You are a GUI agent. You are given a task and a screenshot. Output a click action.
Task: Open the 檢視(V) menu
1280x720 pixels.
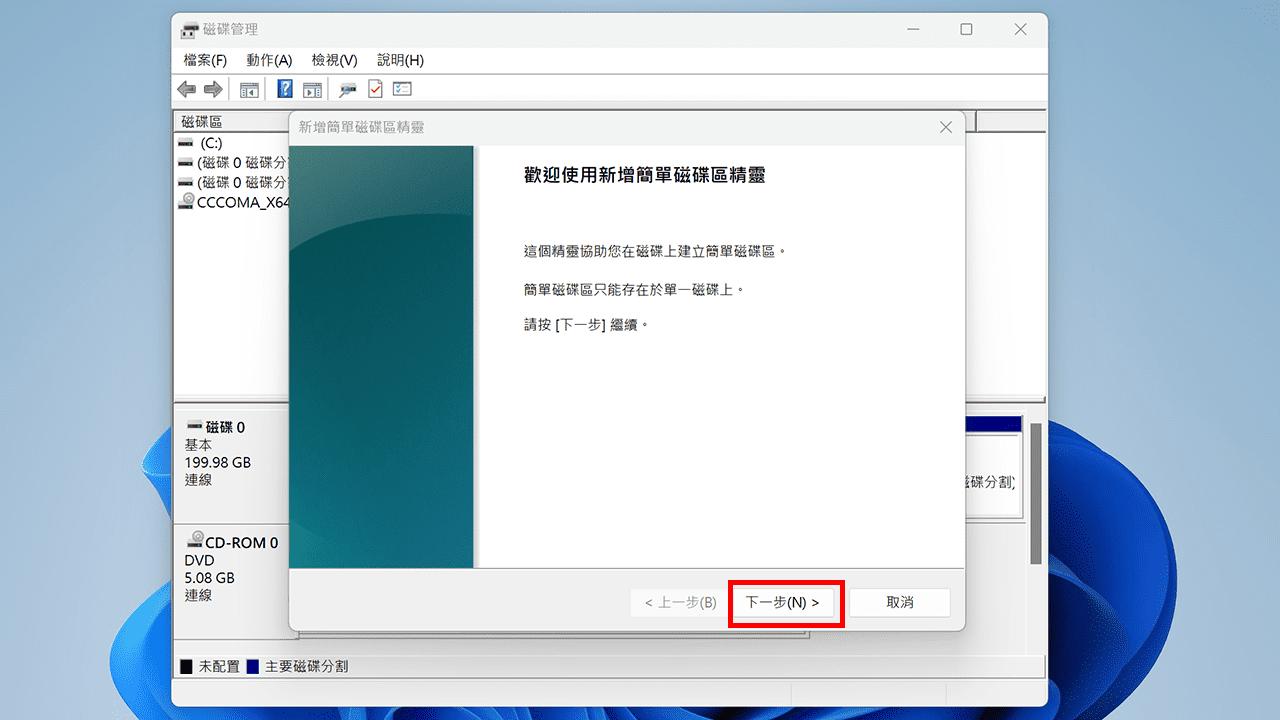tap(333, 59)
